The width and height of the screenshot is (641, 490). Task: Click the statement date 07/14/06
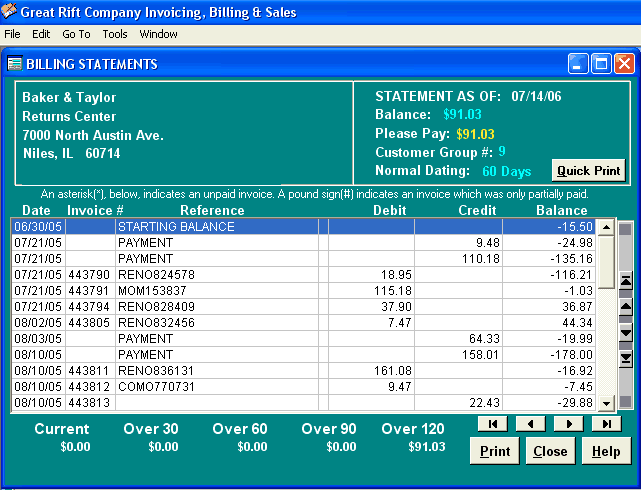click(x=536, y=96)
